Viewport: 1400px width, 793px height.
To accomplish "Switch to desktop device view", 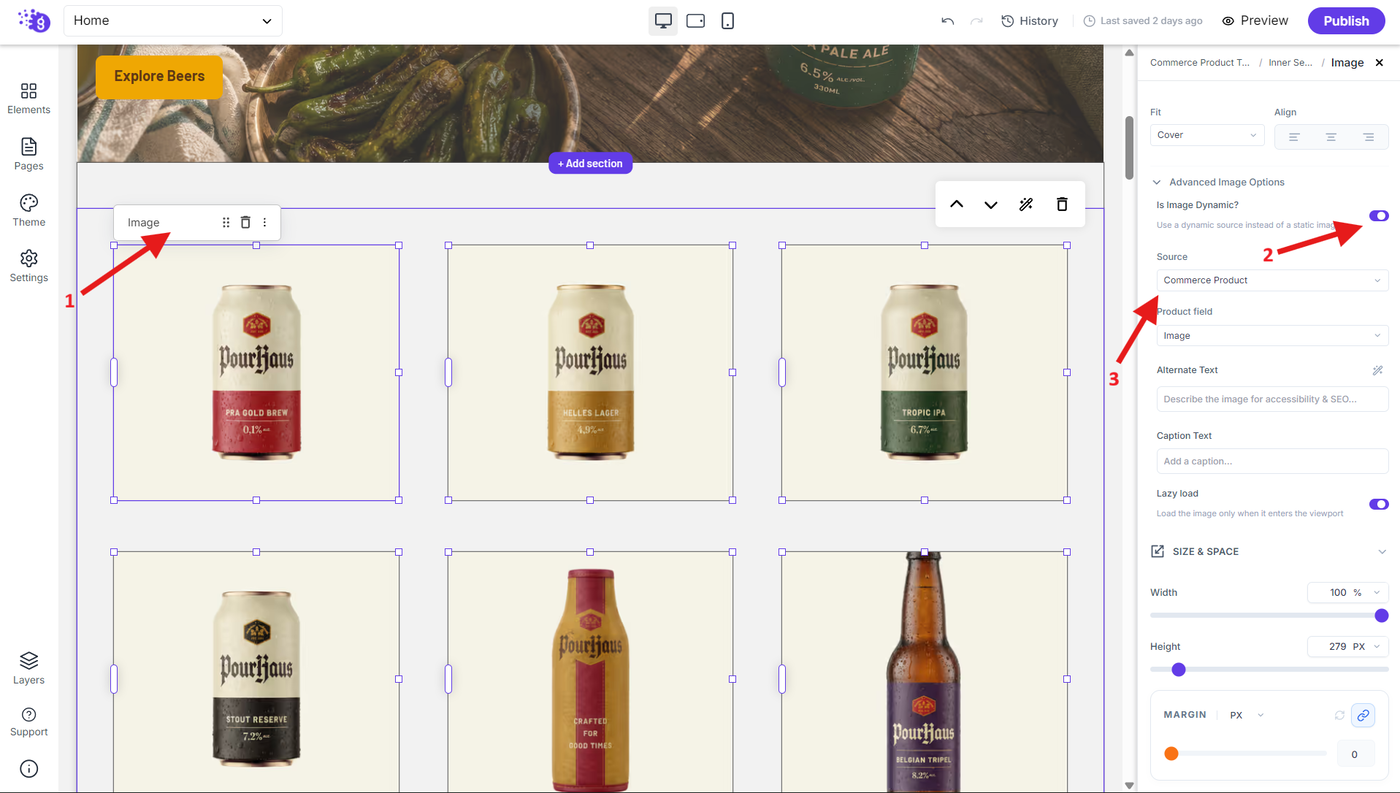I will click(x=663, y=21).
